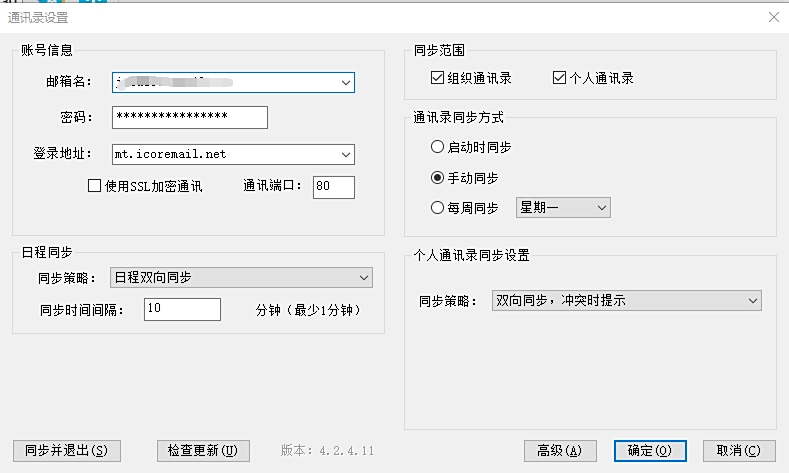Cancel with the 取消(C) button

[x=739, y=451]
